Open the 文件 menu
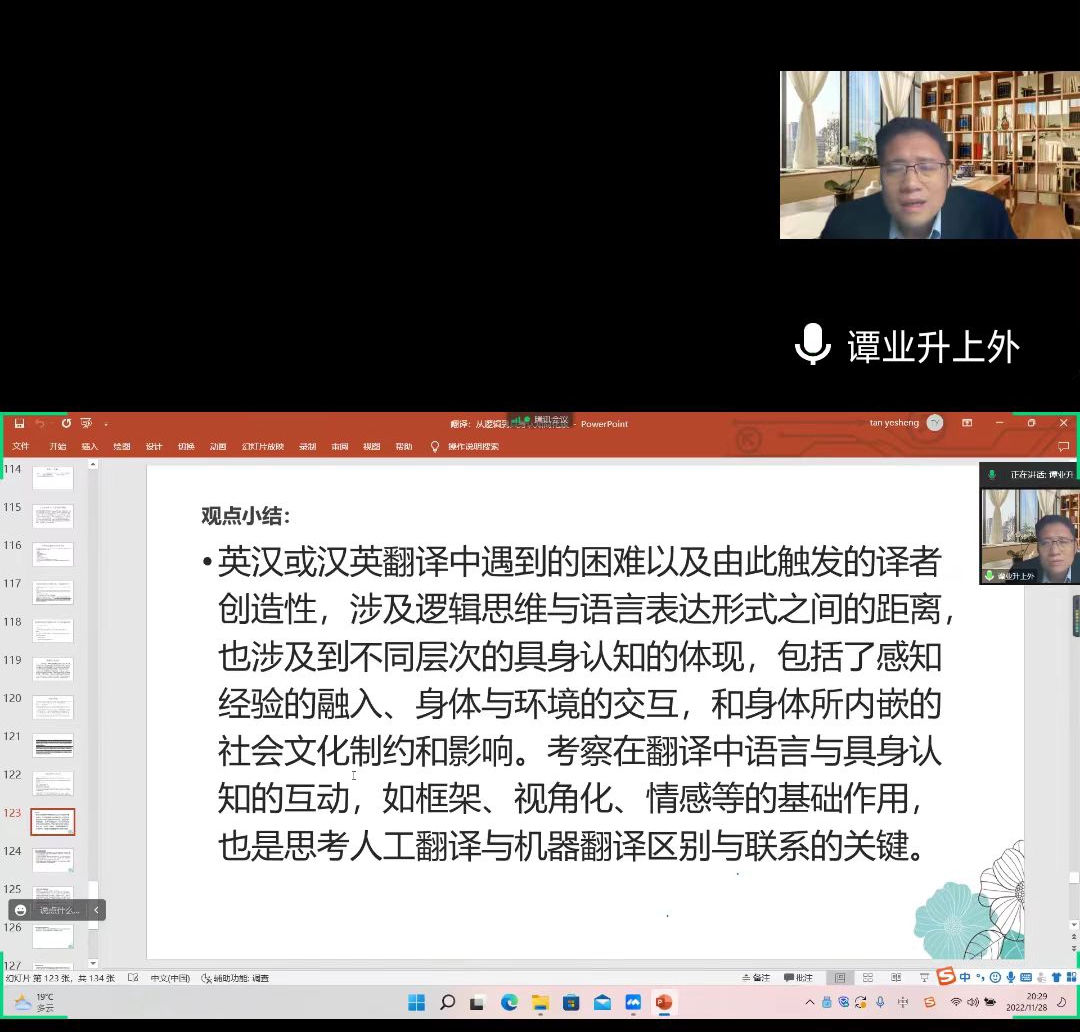The height and width of the screenshot is (1032, 1080). tap(21, 447)
